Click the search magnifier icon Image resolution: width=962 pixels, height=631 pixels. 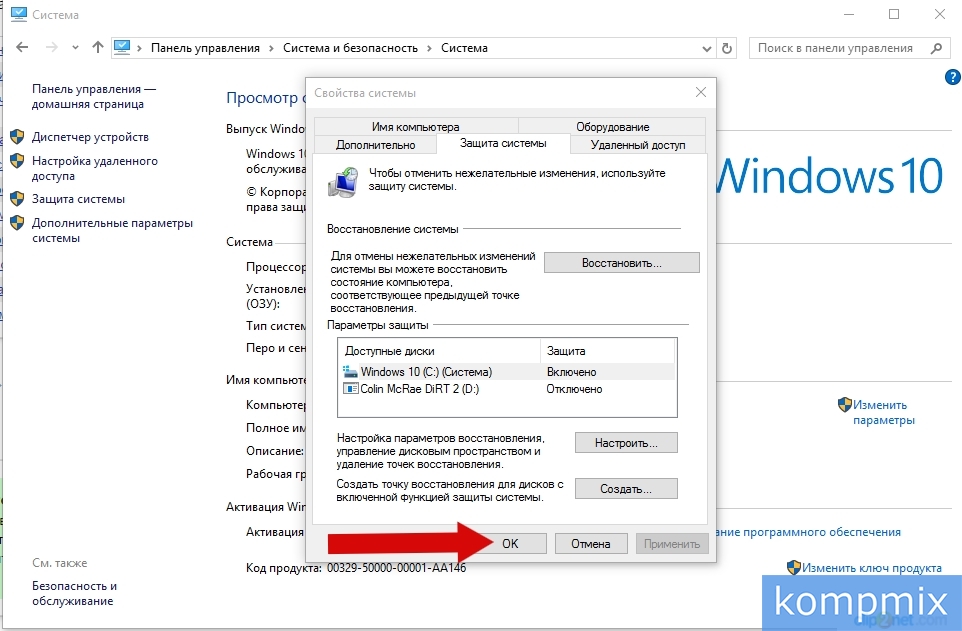[x=936, y=48]
